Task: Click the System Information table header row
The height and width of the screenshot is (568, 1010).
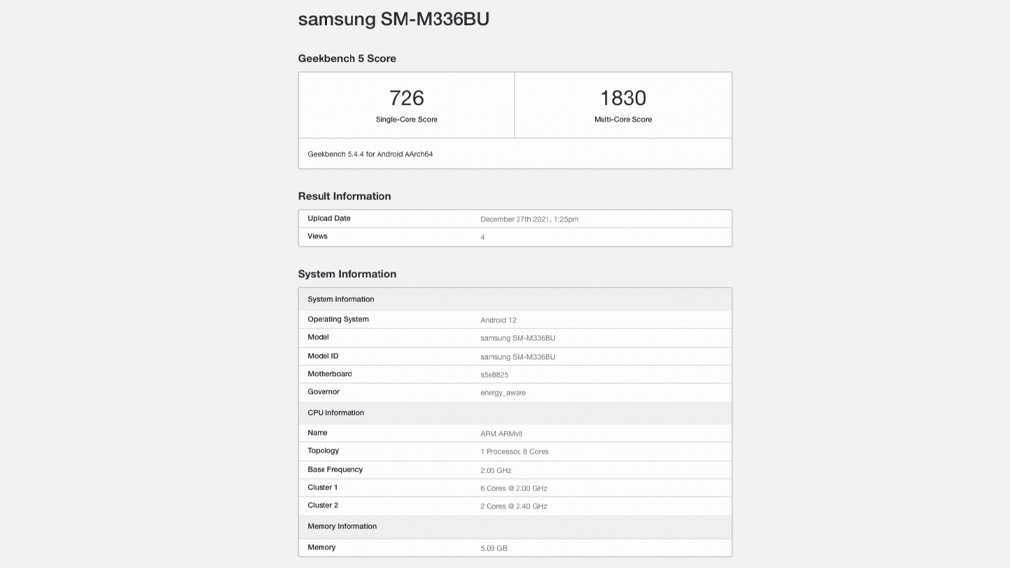Action: point(515,299)
